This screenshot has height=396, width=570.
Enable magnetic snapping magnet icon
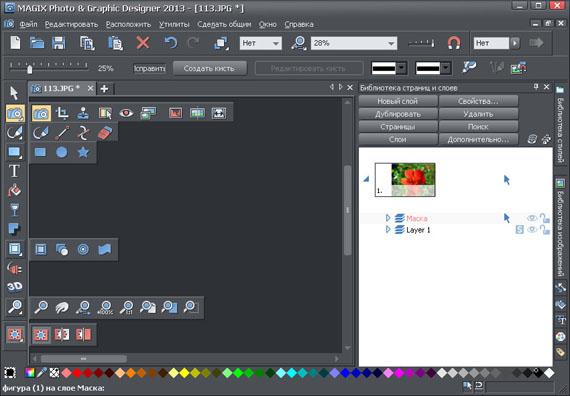coord(454,43)
